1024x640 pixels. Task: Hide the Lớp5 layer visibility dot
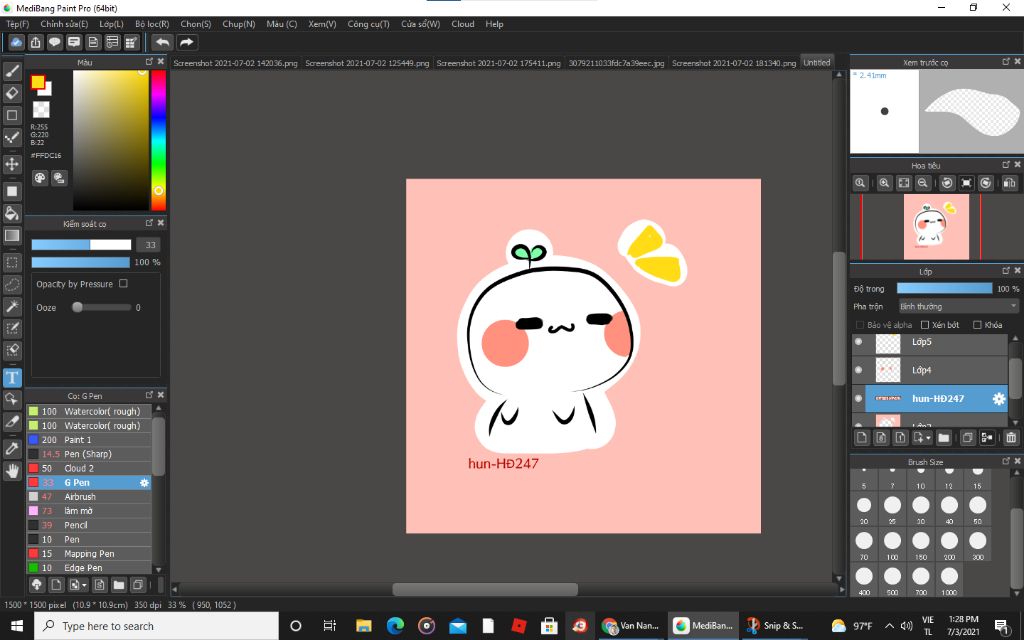click(859, 342)
